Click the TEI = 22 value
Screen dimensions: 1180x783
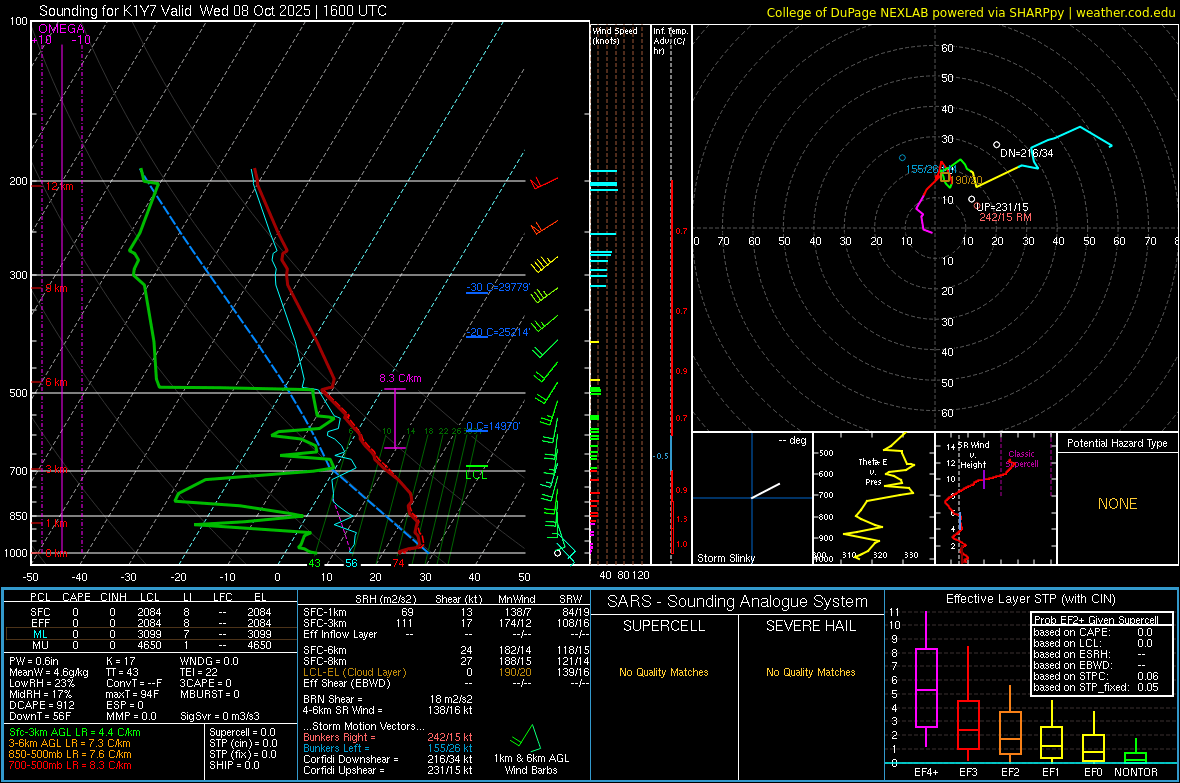pyautogui.click(x=199, y=672)
